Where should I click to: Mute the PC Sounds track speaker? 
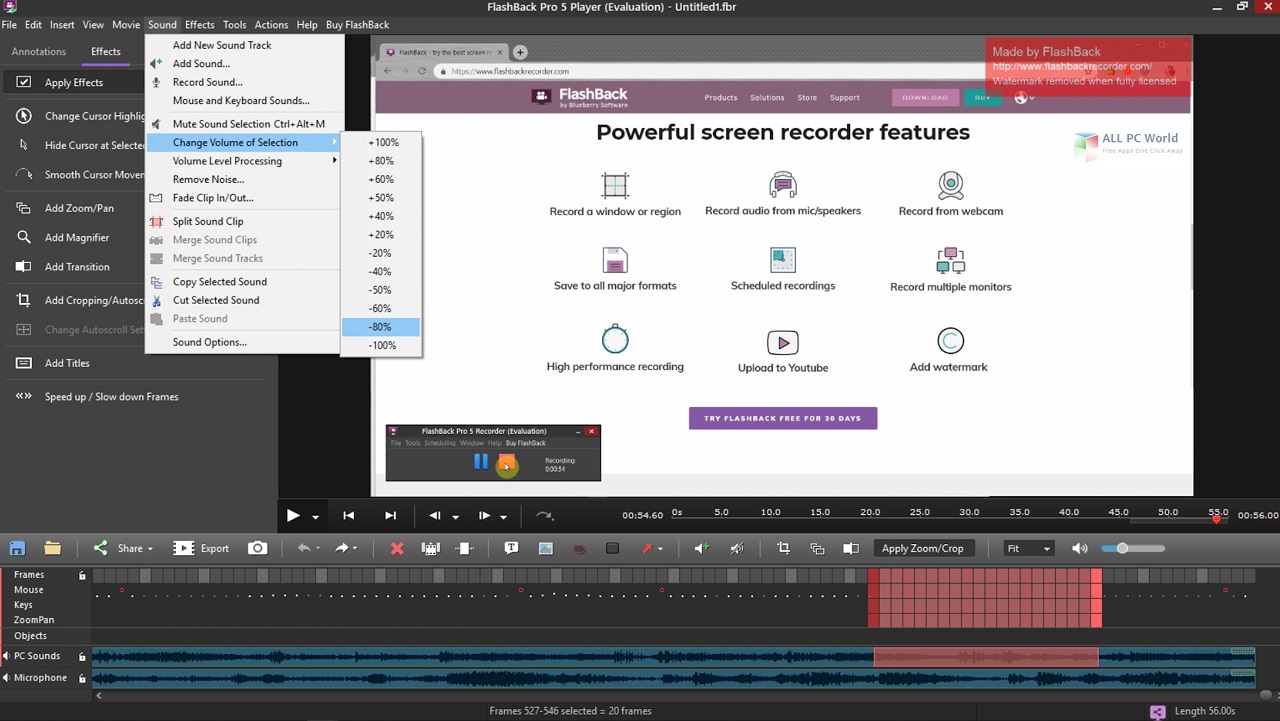coord(6,656)
